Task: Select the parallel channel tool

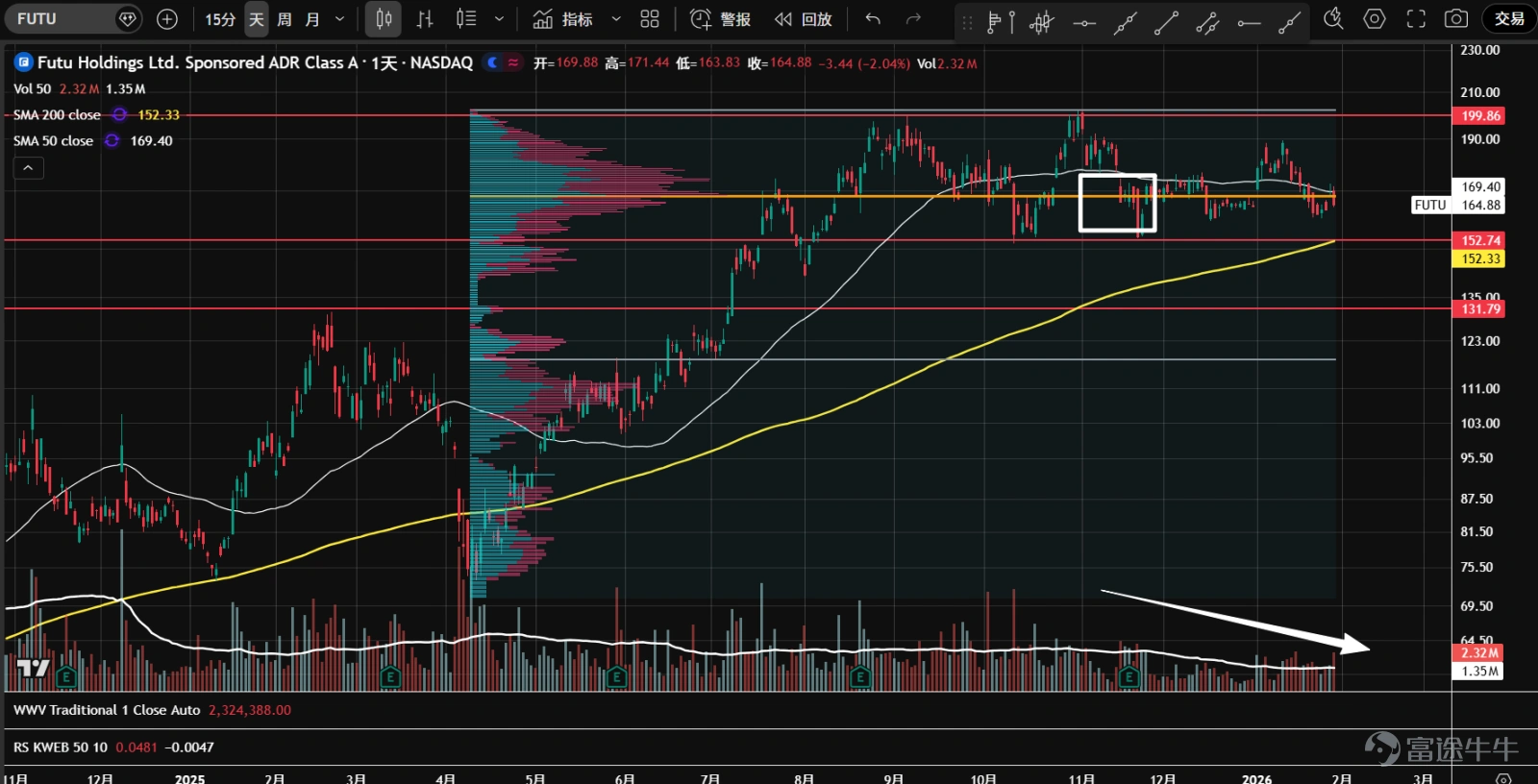Action: pos(1207,22)
